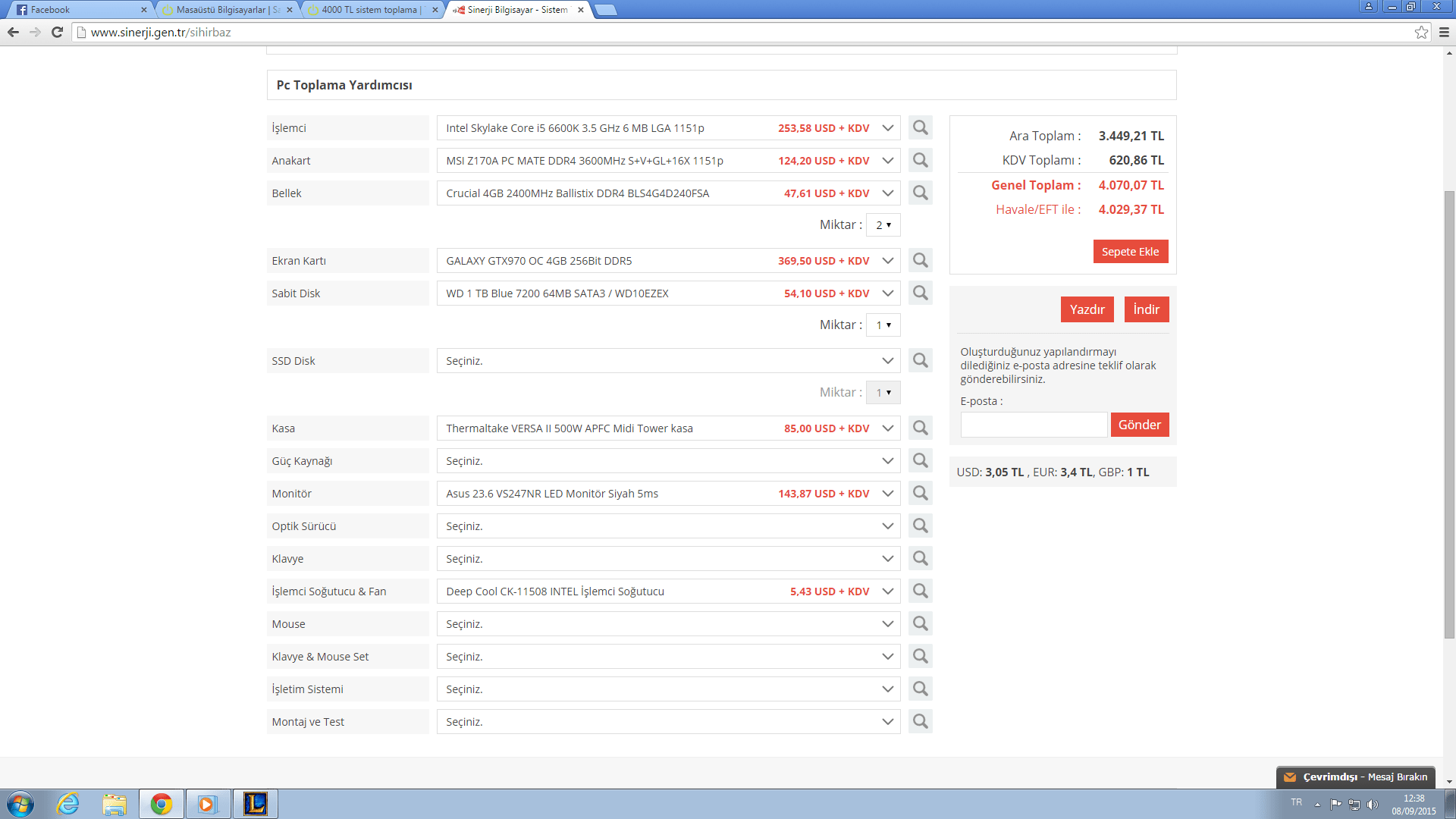
Task: Click the E-posta input field
Action: [1033, 425]
